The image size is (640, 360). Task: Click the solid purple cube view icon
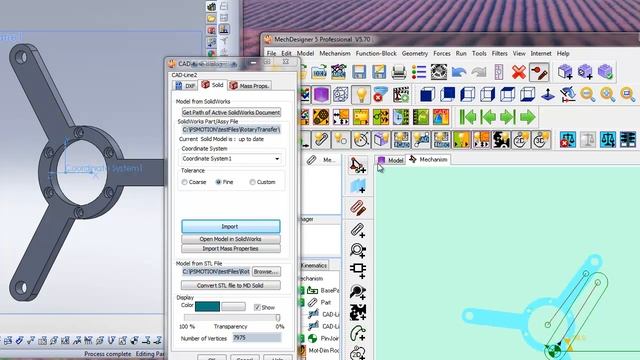click(x=321, y=95)
